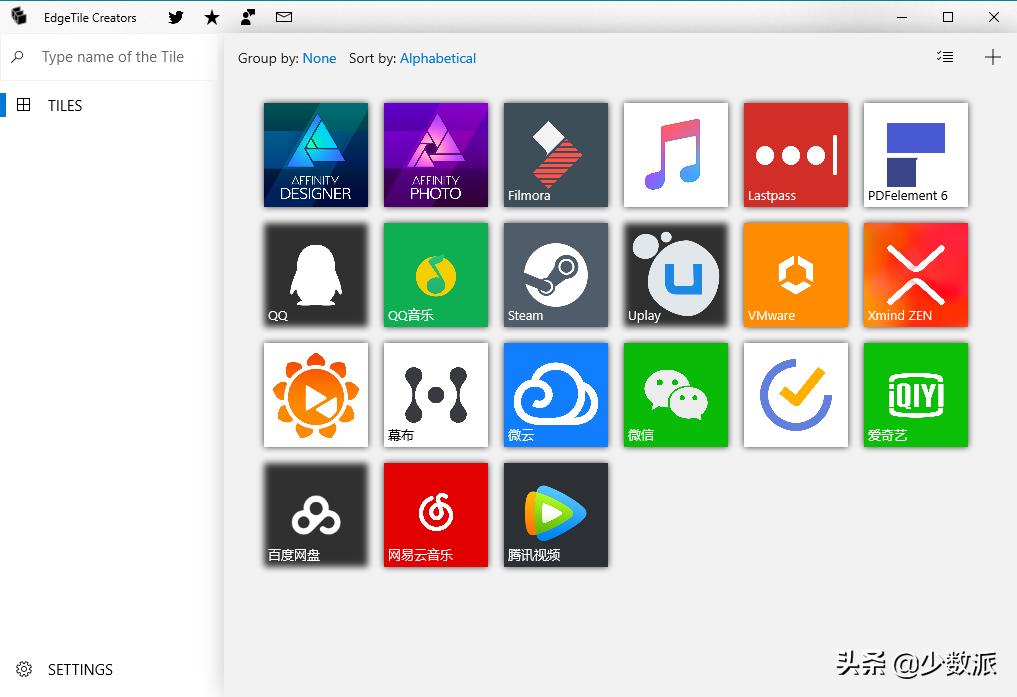Image resolution: width=1017 pixels, height=697 pixels.
Task: Select the music note (iTunes) tile
Action: 676,155
